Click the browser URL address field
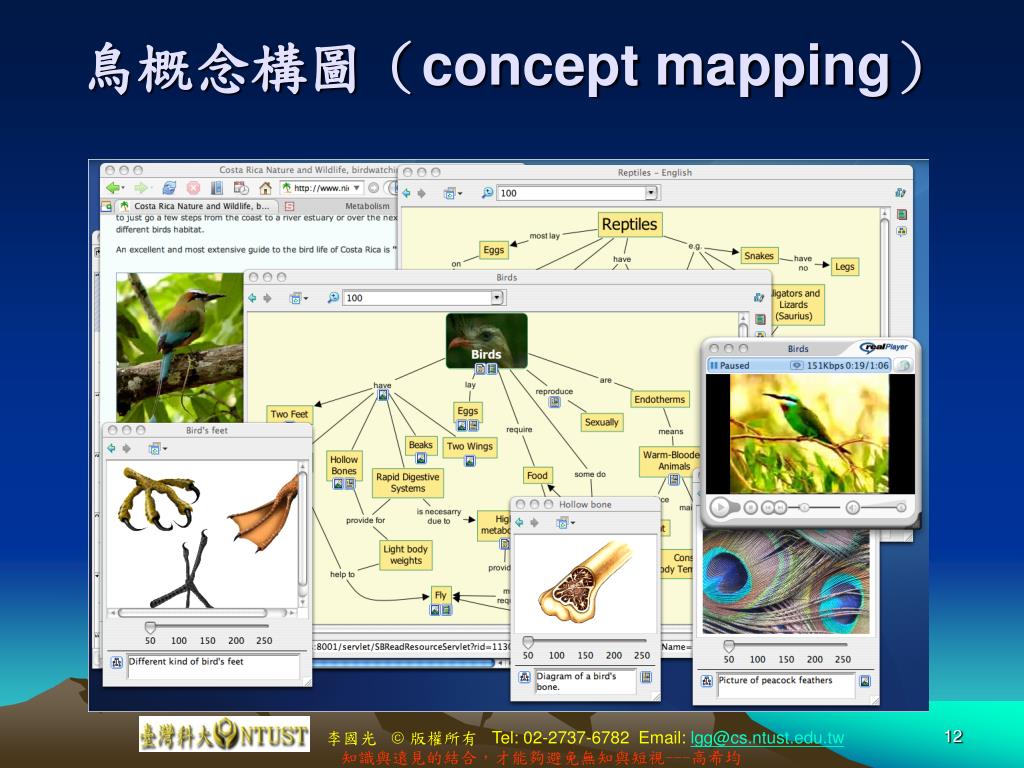1024x768 pixels. tap(321, 188)
